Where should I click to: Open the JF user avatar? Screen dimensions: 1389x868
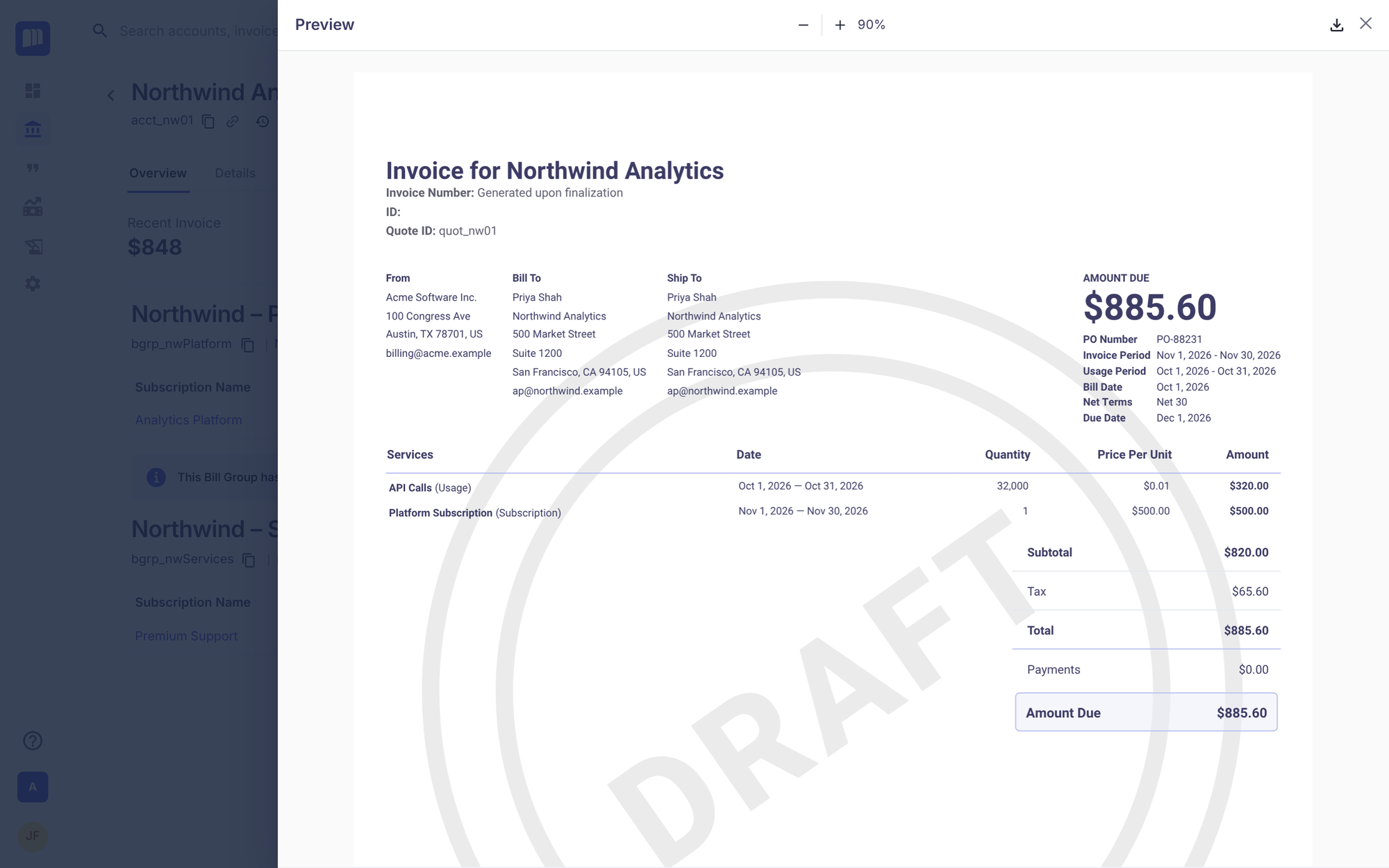point(33,836)
